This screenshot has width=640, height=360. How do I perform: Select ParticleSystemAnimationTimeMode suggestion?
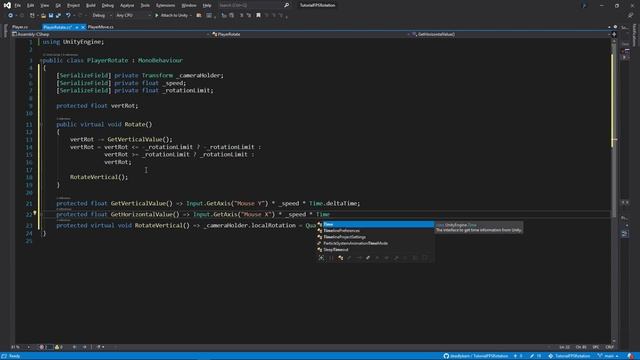(x=376, y=243)
